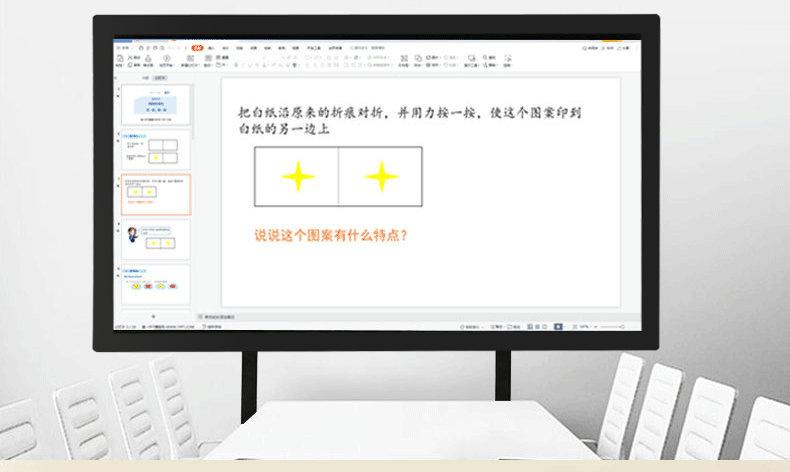Screen dimensions: 790x472
Task: Click the orange question text on the slide
Action: click(330, 236)
